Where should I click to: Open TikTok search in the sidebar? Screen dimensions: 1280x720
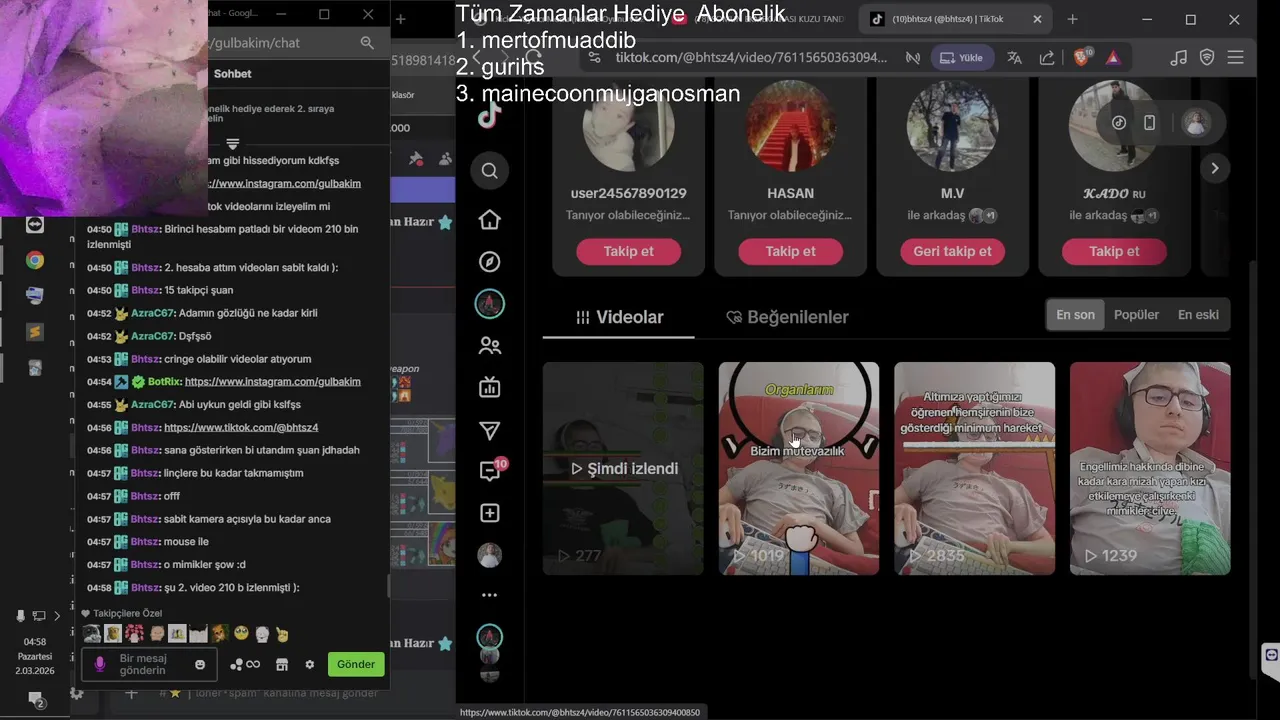tap(489, 171)
